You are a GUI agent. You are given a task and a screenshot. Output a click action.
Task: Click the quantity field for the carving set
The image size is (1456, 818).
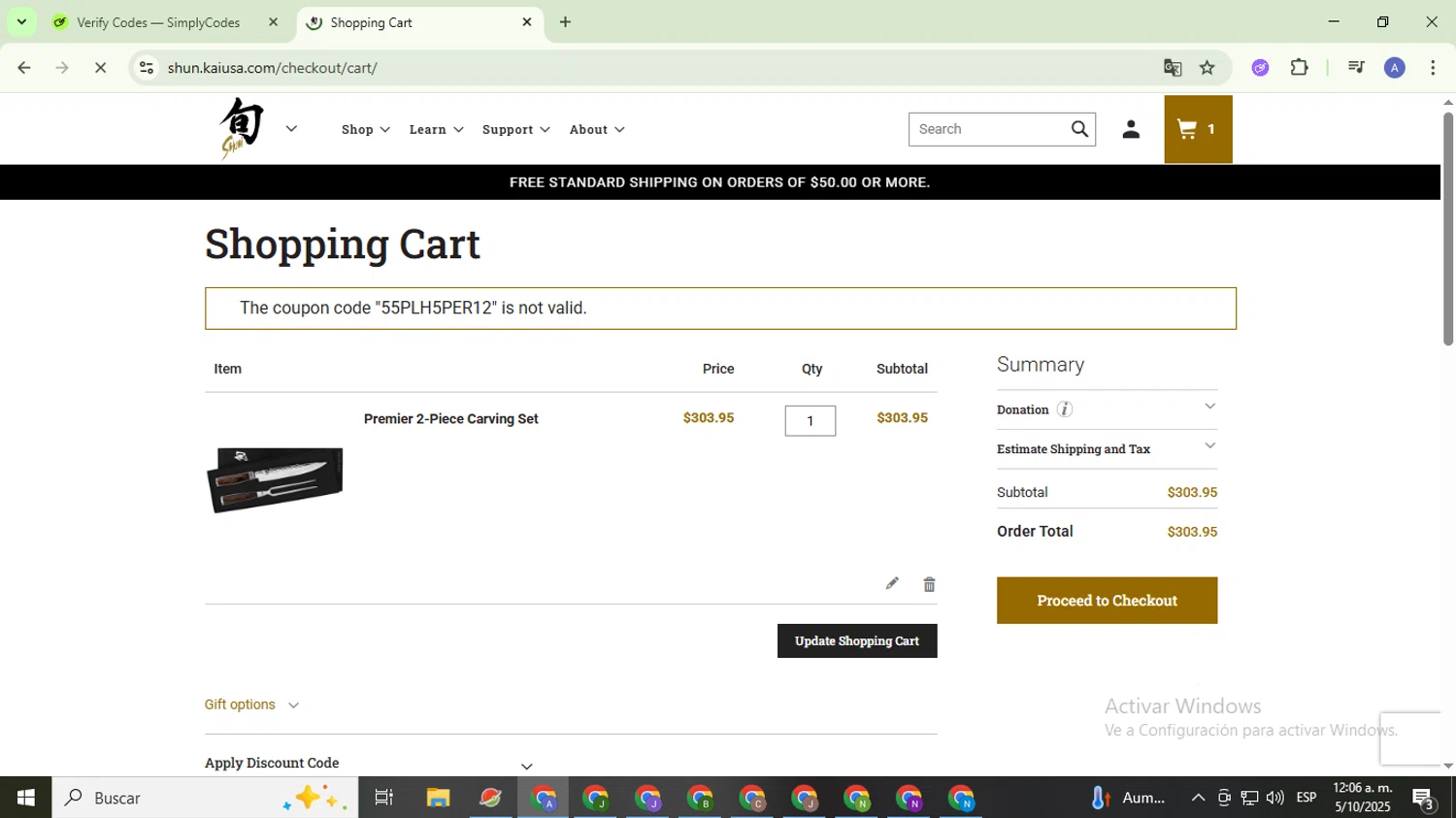pyautogui.click(x=810, y=421)
